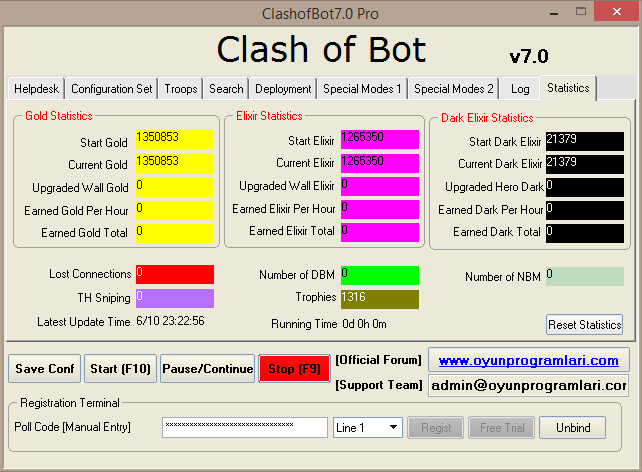Click the [Support Team] label
Screen dimensions: 642x472
tap(379, 385)
